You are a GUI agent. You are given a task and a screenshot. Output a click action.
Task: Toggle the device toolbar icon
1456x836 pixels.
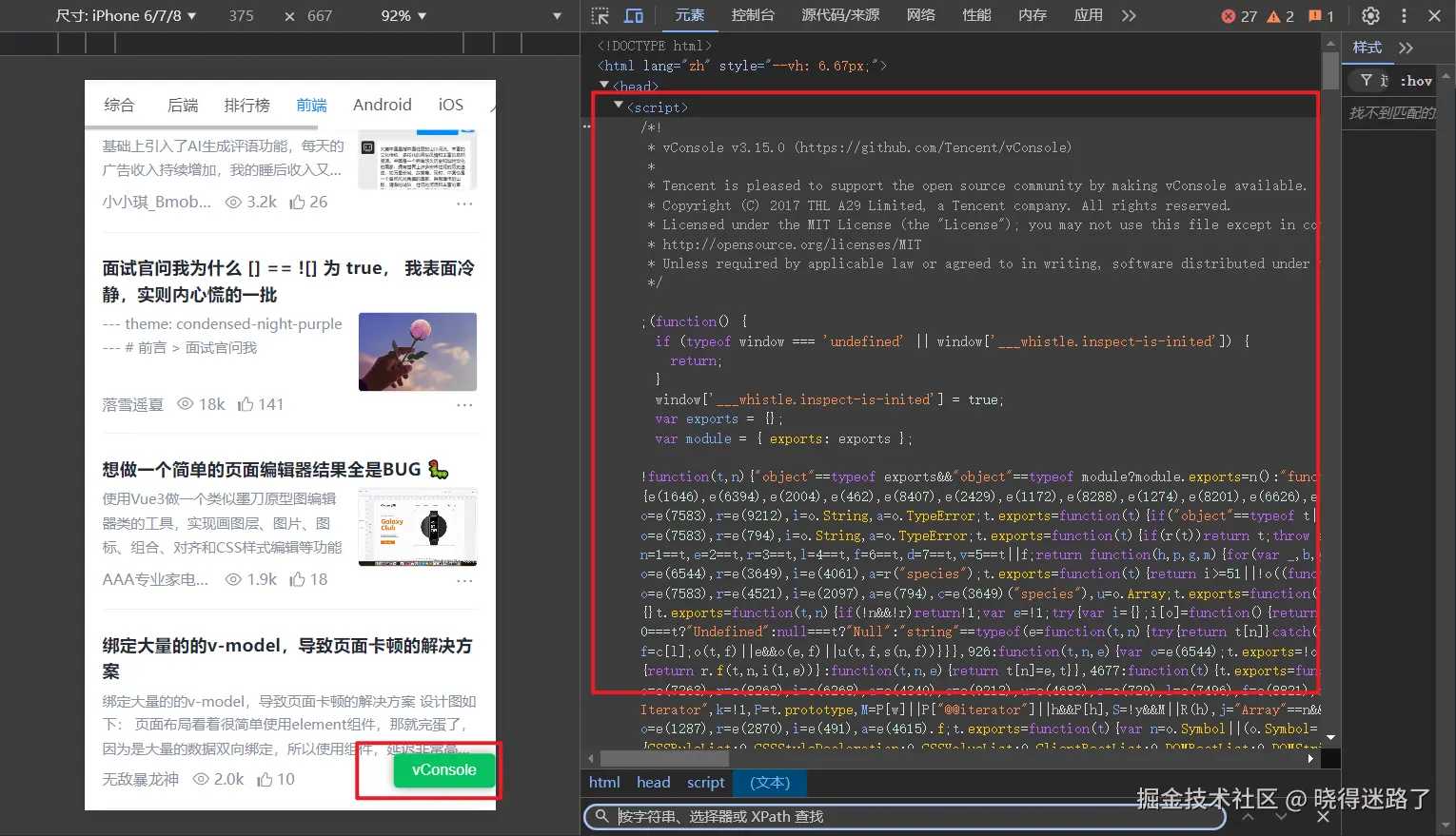coord(634,15)
